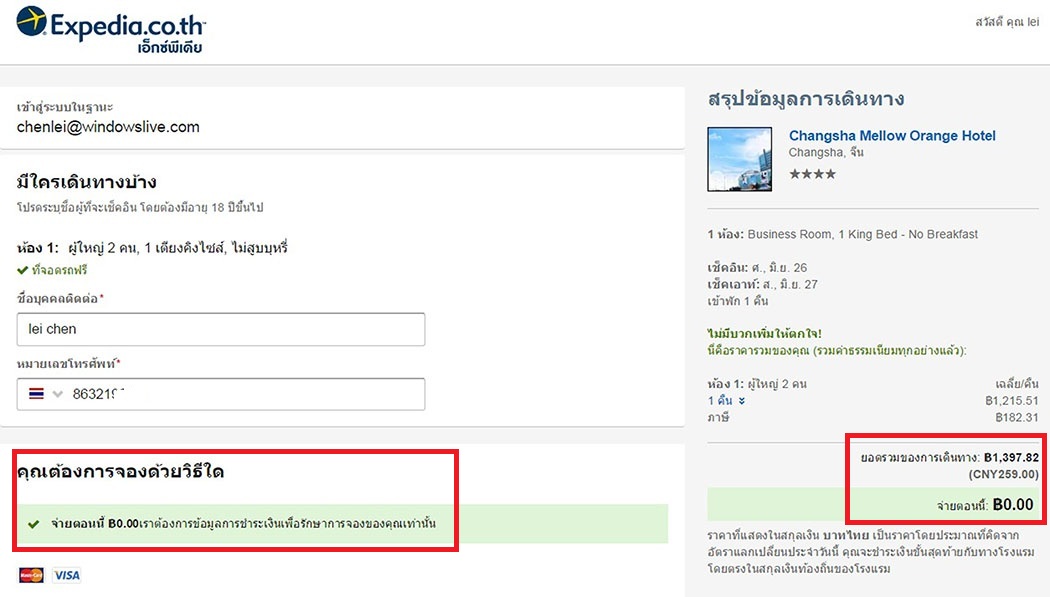Click the 'Changsha, จีน' location text
This screenshot has width=1050, height=597.
tap(826, 153)
